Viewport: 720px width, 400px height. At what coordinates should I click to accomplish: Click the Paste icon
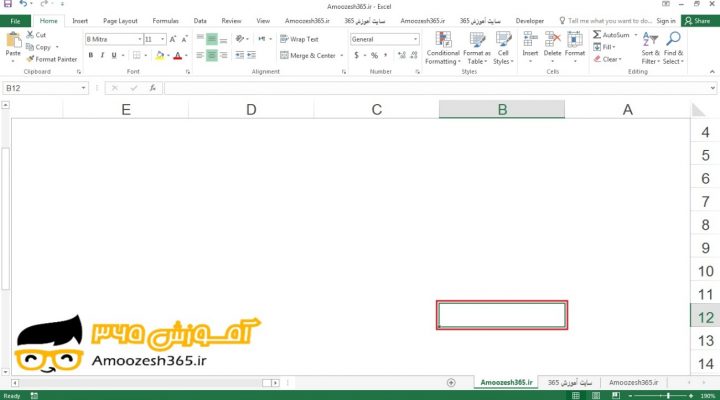click(13, 40)
